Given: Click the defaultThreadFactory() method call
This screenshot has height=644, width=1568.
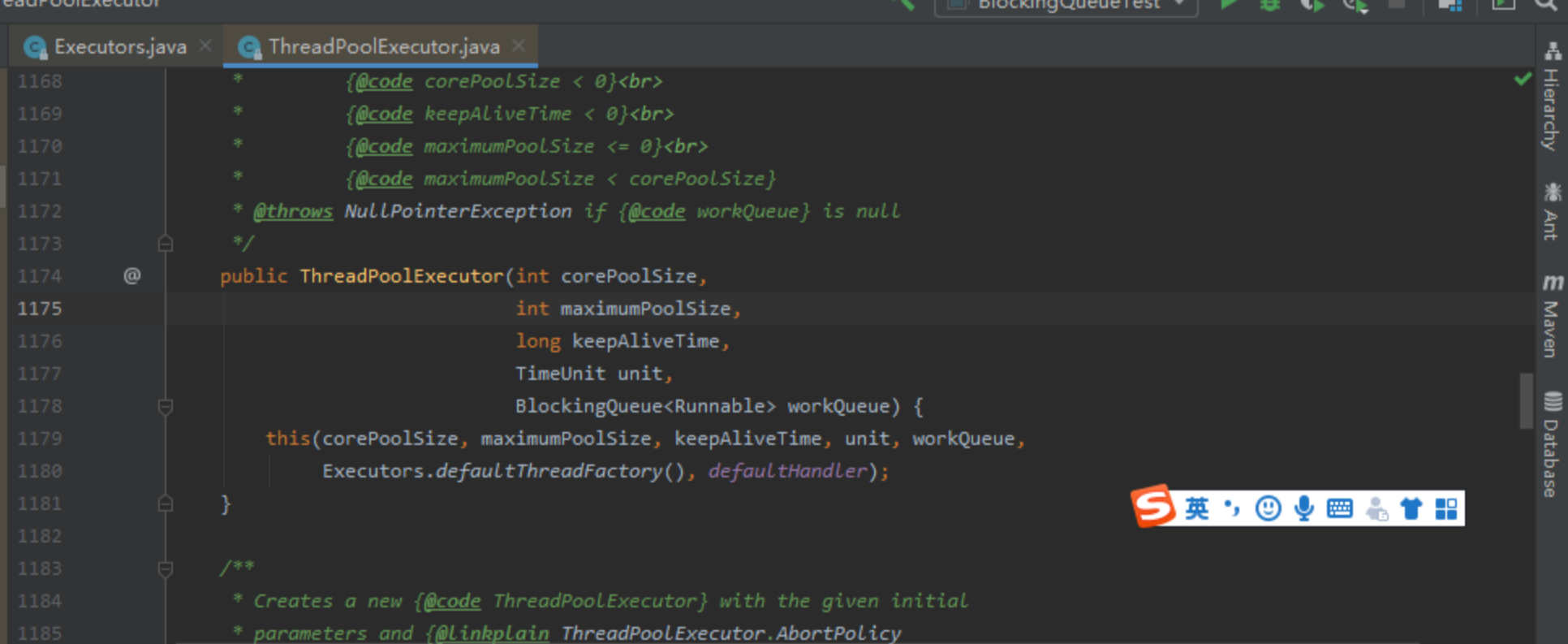Looking at the screenshot, I should (561, 471).
